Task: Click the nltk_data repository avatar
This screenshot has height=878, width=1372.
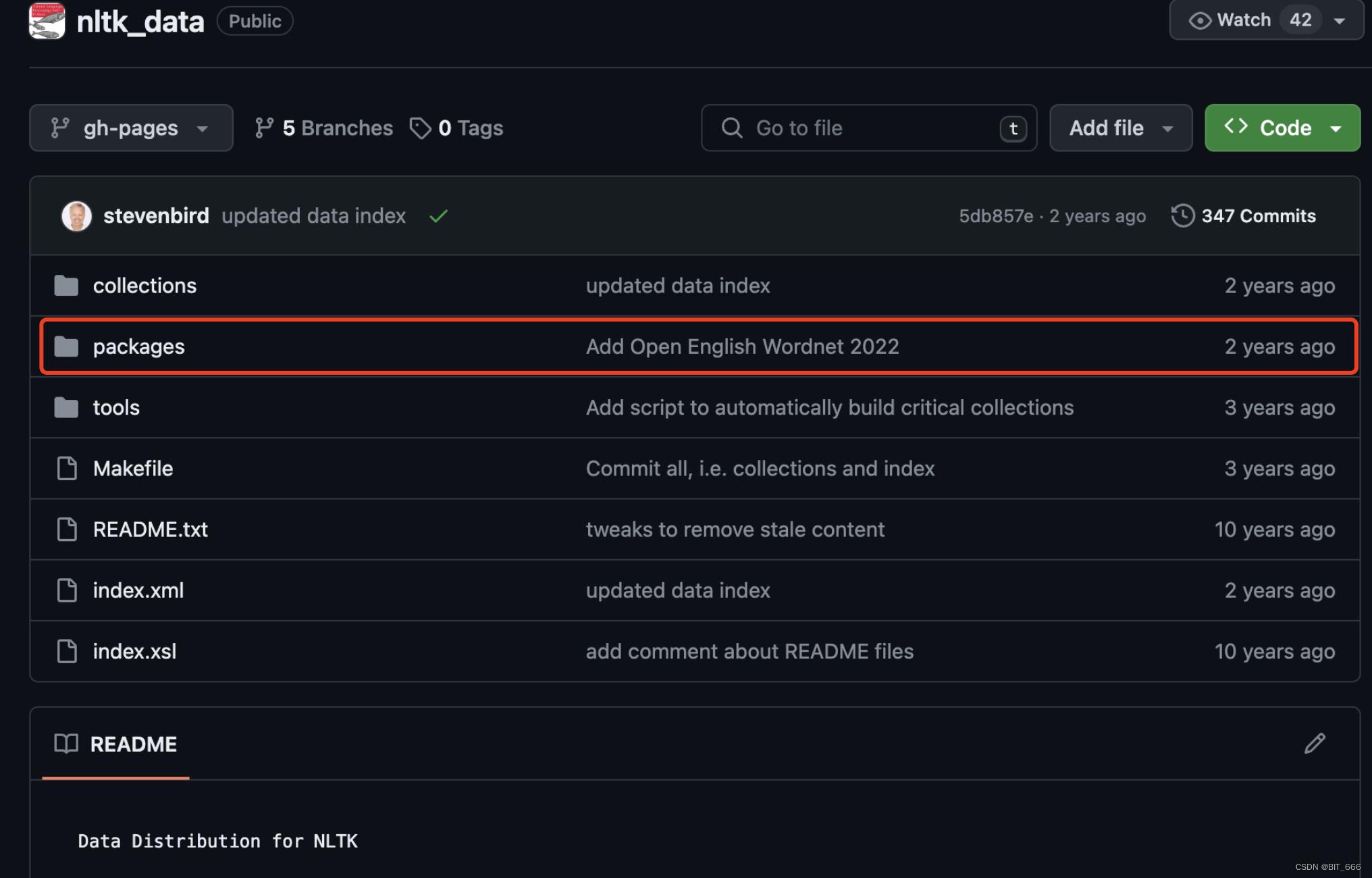Action: coord(47,21)
